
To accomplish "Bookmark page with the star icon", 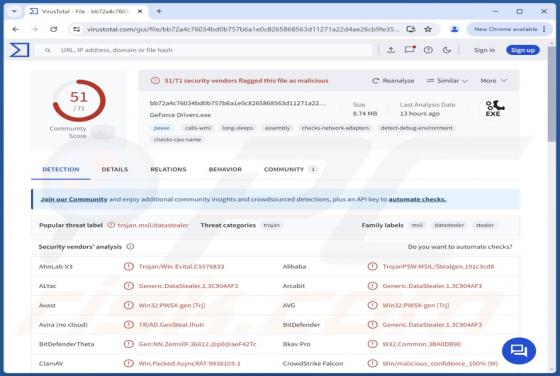I will [x=428, y=29].
